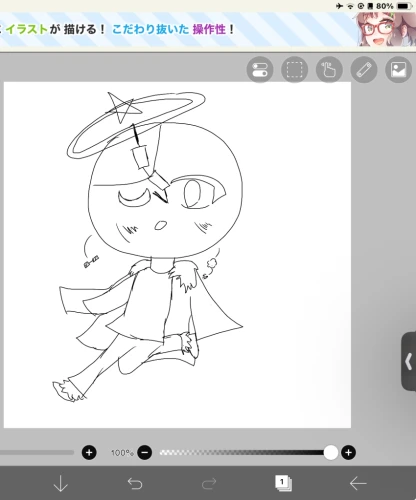The width and height of the screenshot is (416, 500).
Task: Open the canvas image material icon
Action: [399, 70]
